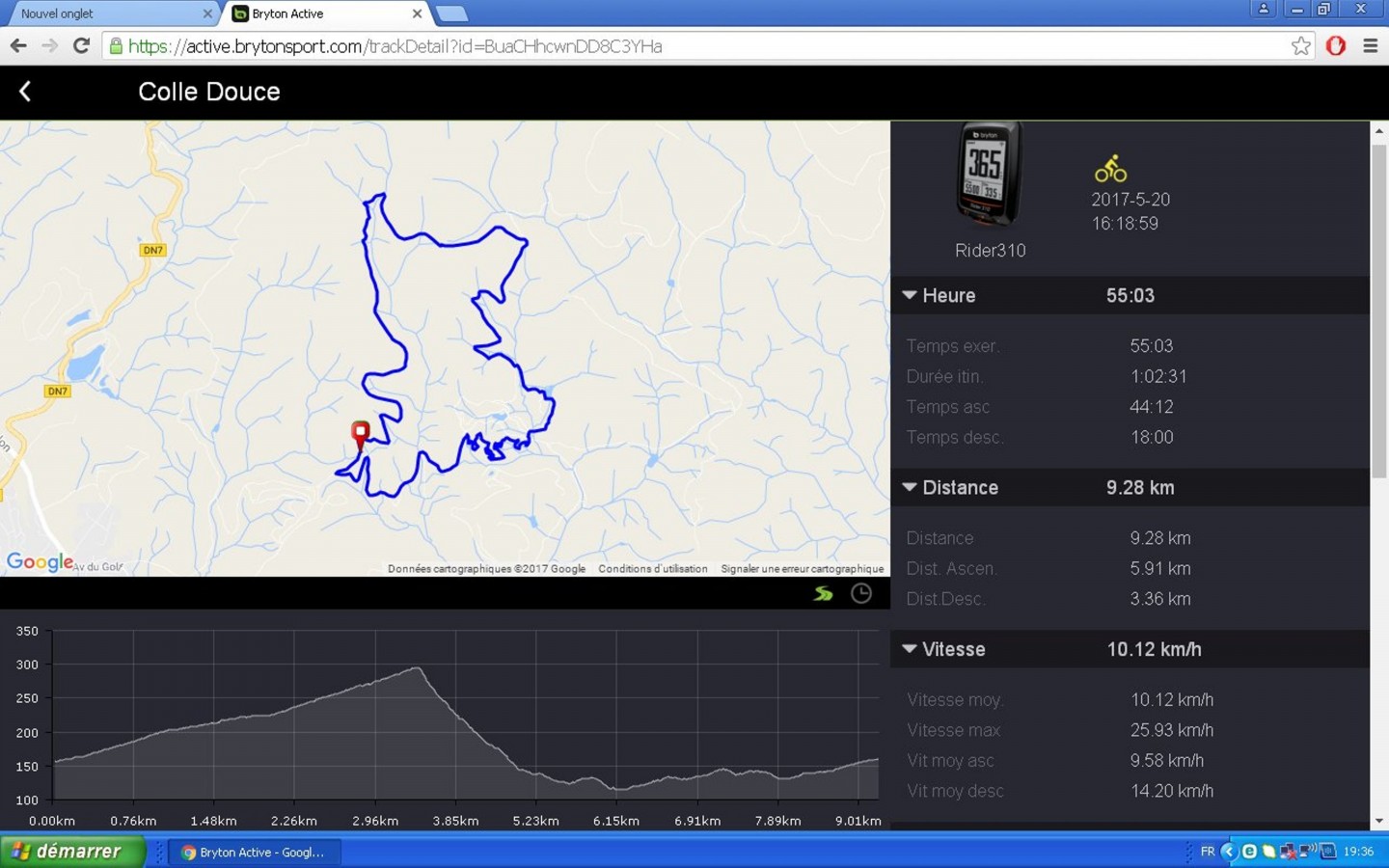
Task: Reload the Bryton Active page
Action: pyautogui.click(x=81, y=45)
